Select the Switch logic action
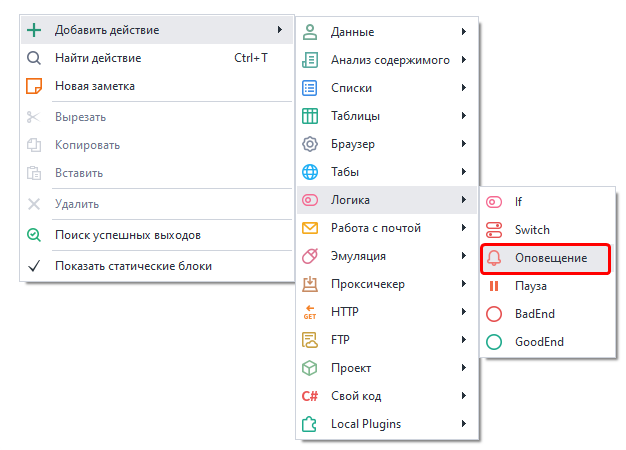626x450 pixels. pyautogui.click(x=531, y=230)
